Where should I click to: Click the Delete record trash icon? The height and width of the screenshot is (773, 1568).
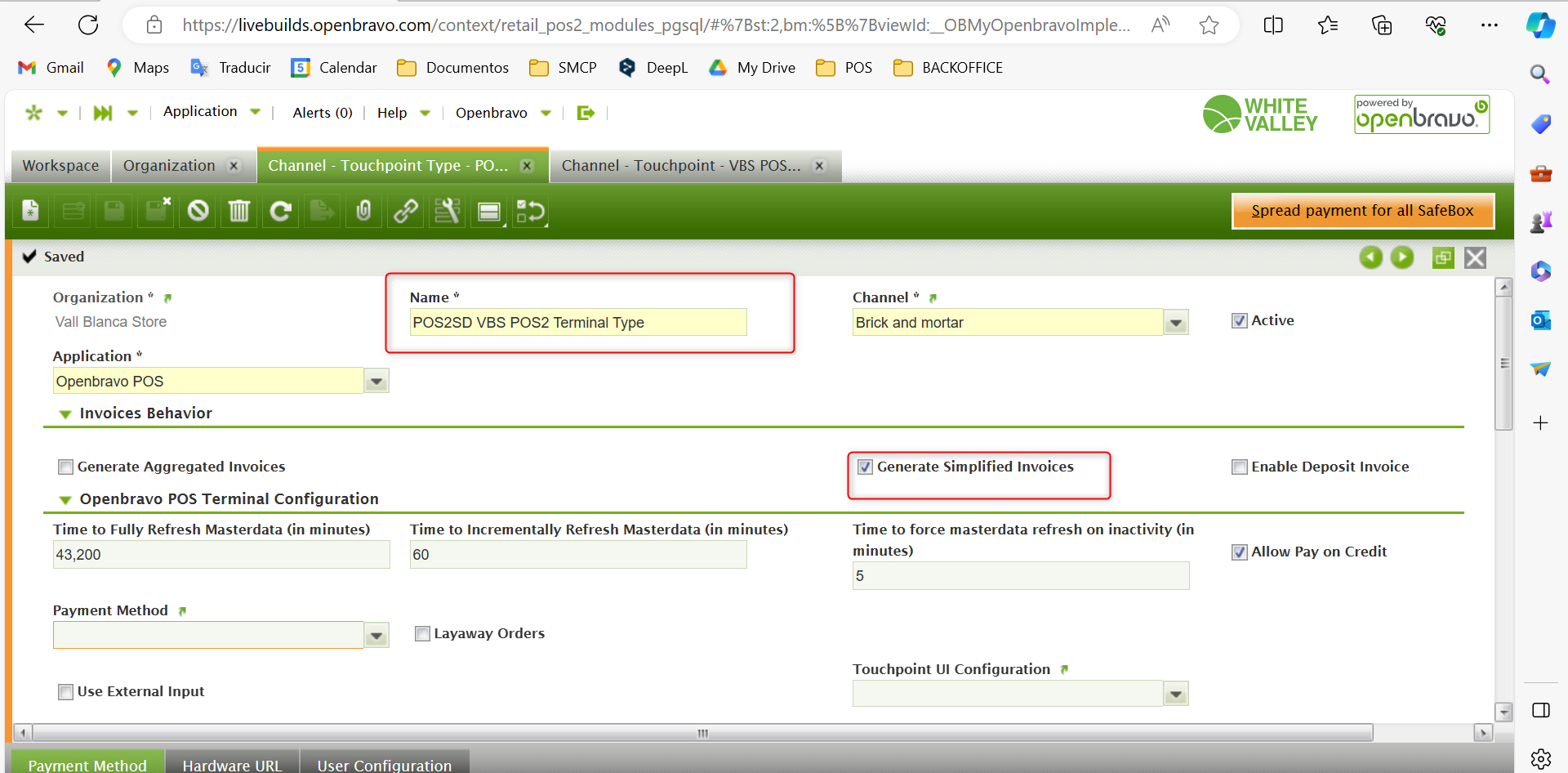coord(239,212)
